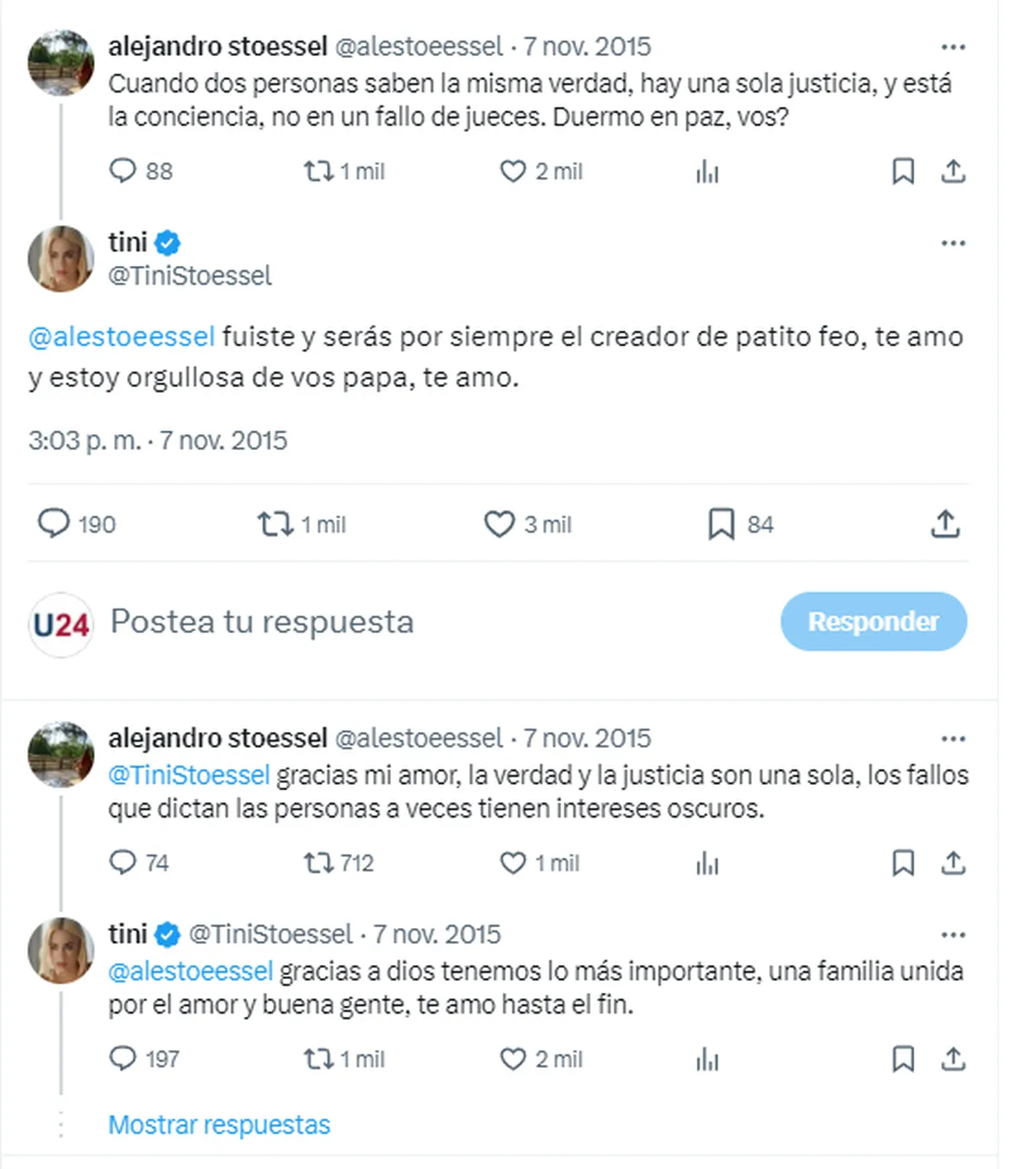Open more options on alejandro's top tweet
The width and height of the screenshot is (1036, 1169).
[953, 47]
